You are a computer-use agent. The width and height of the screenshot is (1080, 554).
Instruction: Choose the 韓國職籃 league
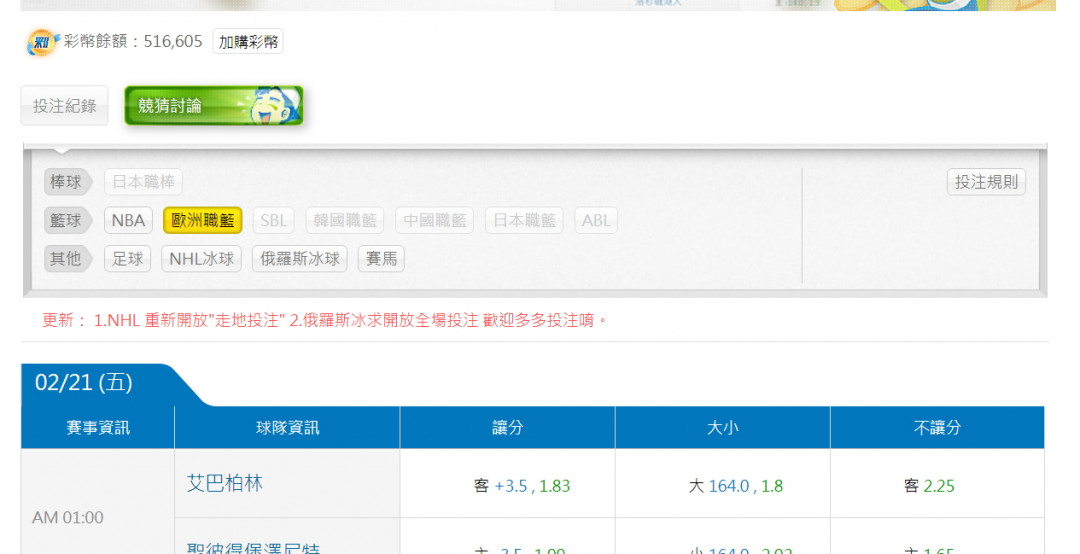[346, 221]
